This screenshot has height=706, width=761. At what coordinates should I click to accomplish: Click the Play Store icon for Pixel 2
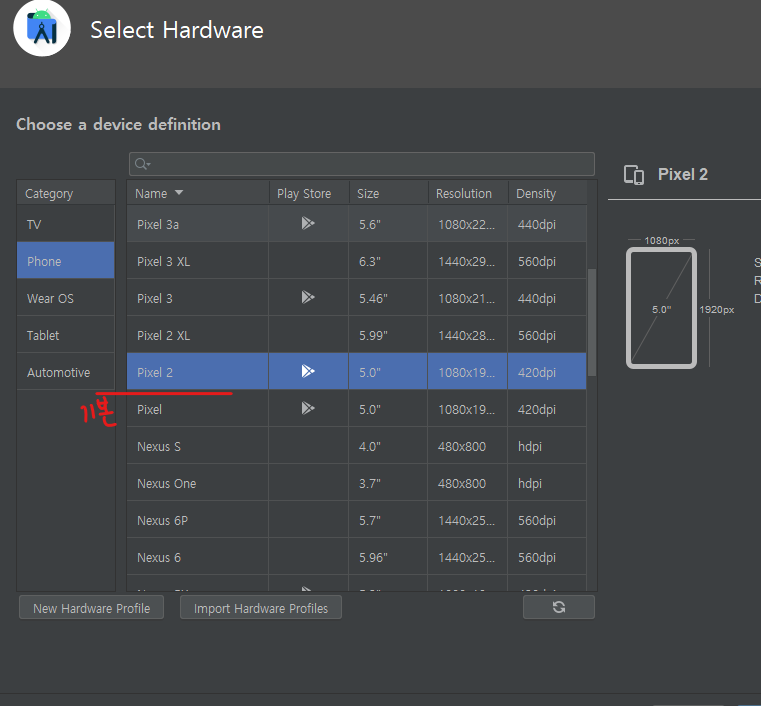click(308, 371)
